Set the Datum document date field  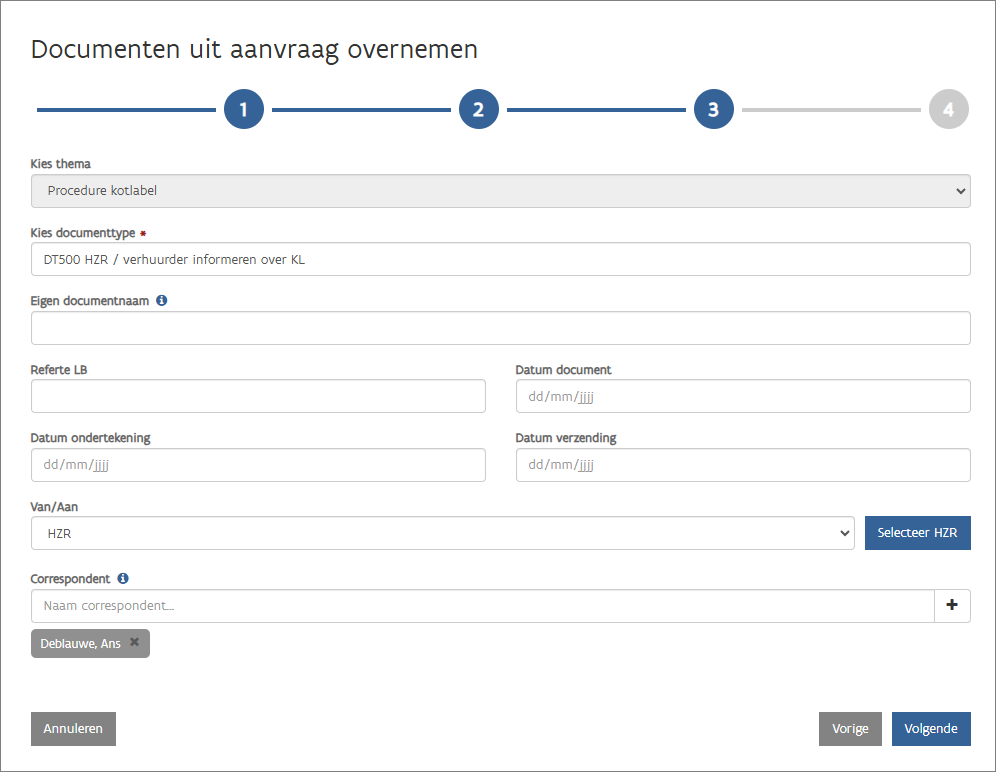[742, 397]
